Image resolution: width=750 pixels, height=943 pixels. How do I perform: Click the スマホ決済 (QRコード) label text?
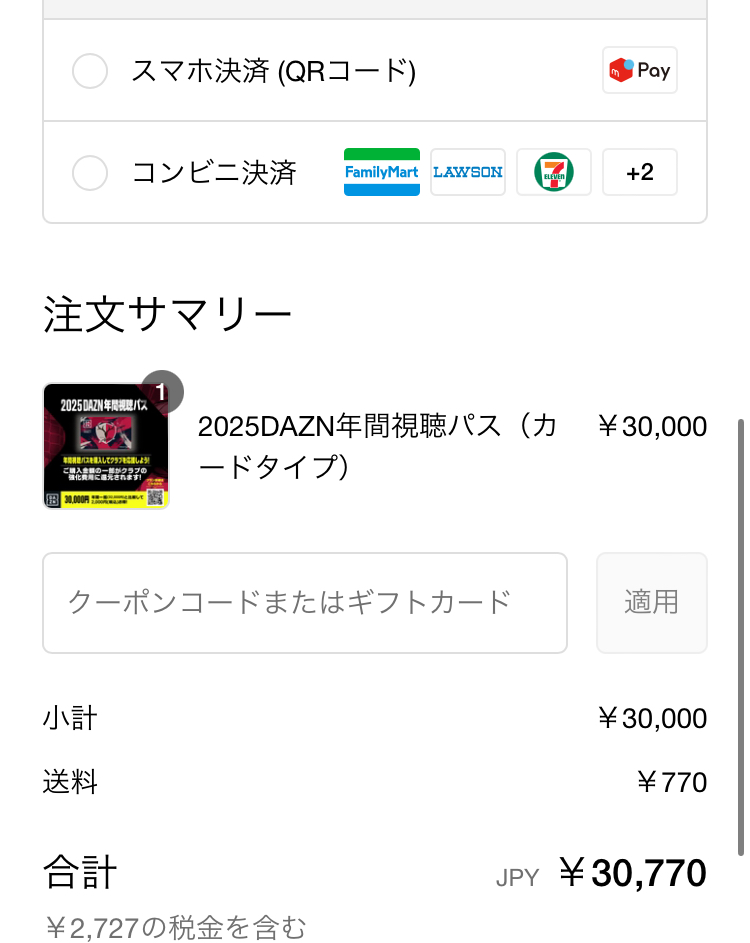click(x=274, y=71)
